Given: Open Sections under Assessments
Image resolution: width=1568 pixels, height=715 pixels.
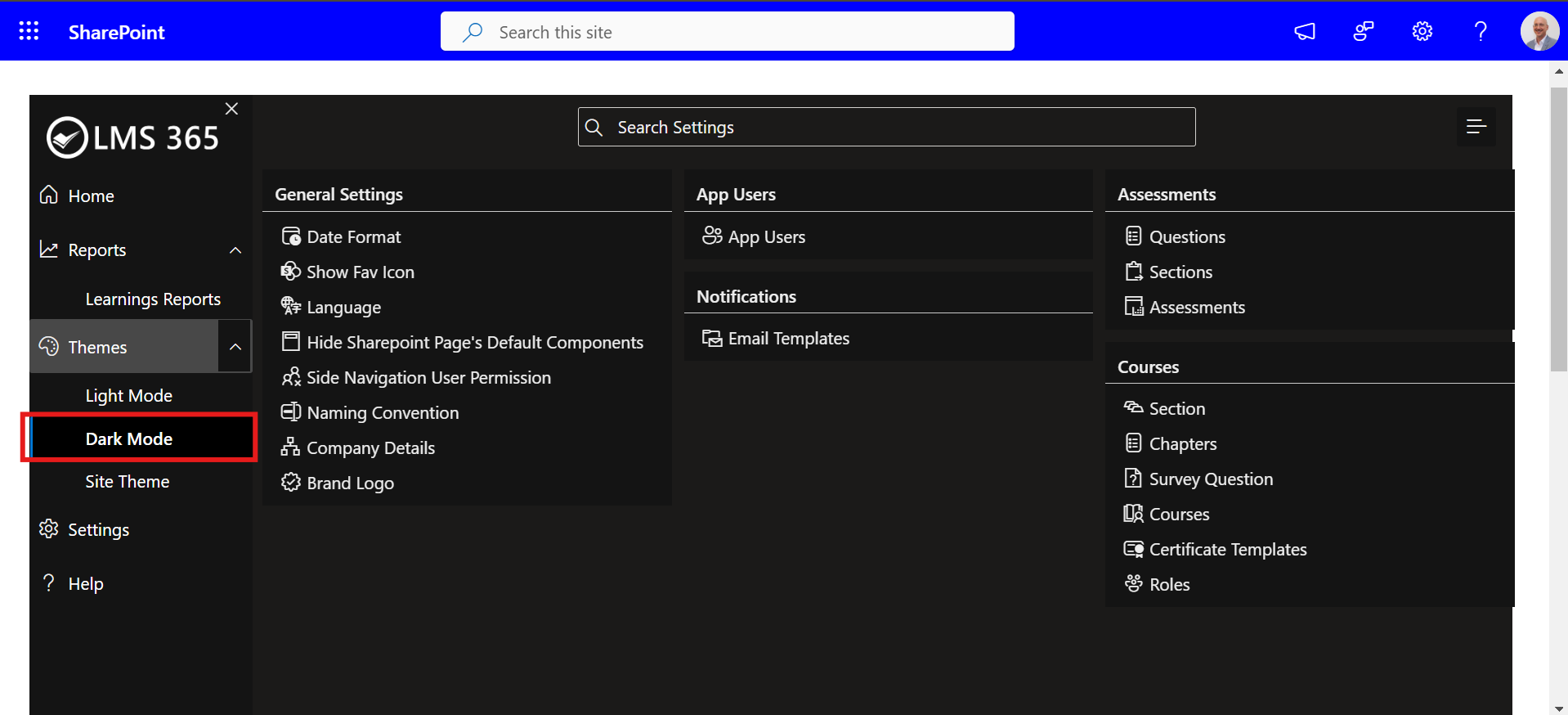Looking at the screenshot, I should point(1180,272).
